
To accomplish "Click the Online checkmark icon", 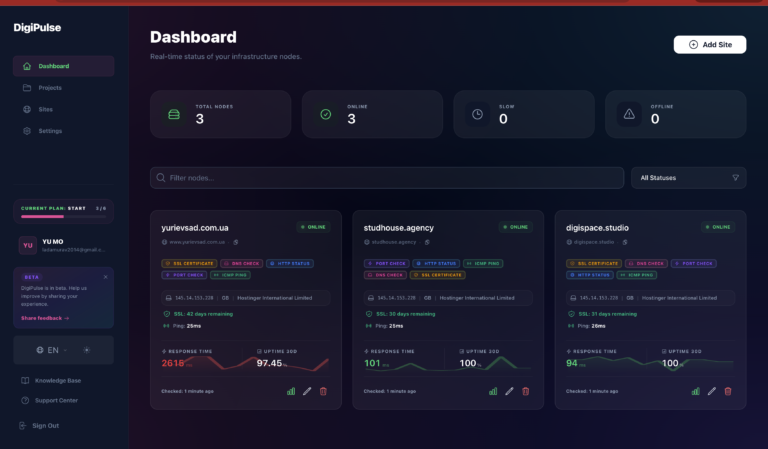I will coord(326,114).
